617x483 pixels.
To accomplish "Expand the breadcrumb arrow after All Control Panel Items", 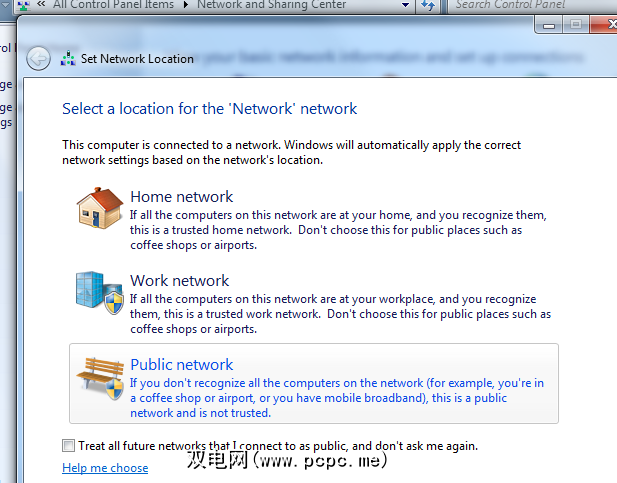I will (185, 5).
